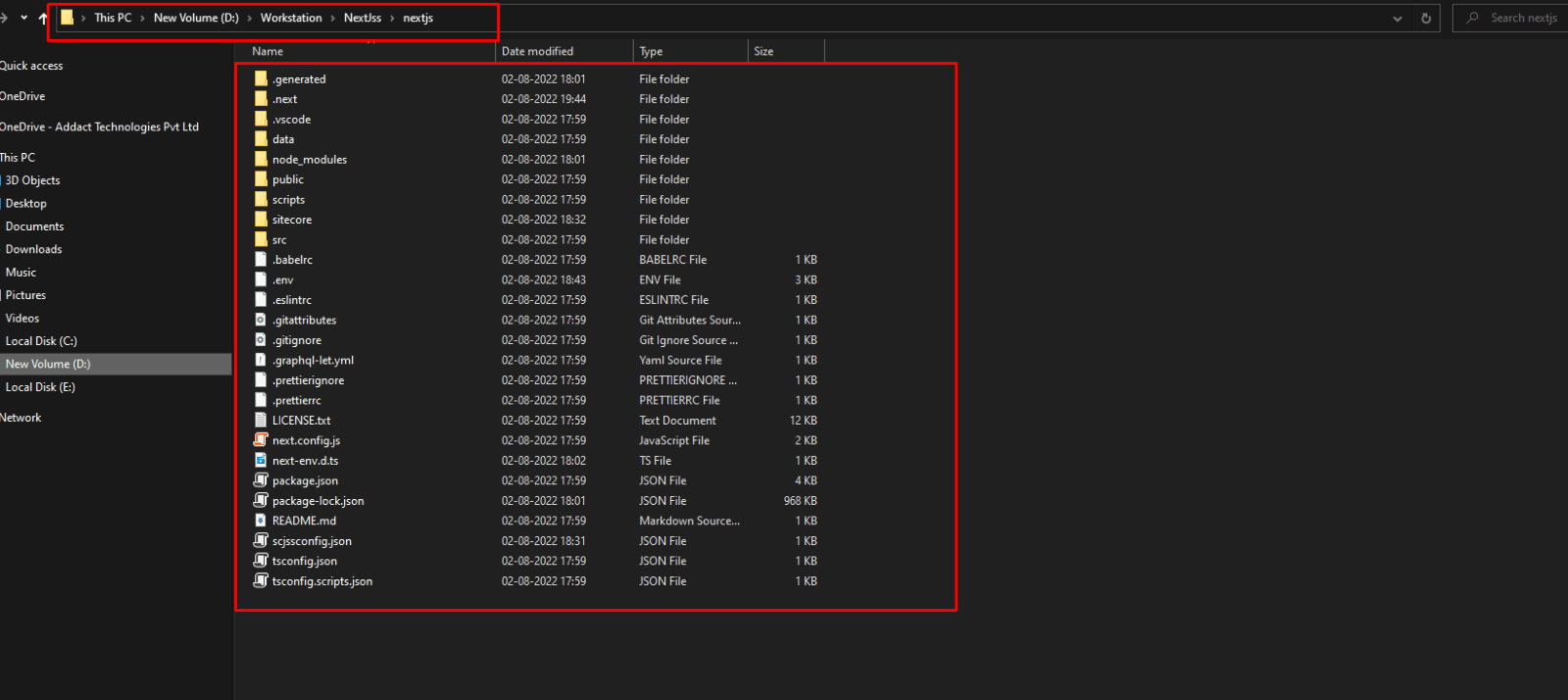The height and width of the screenshot is (700, 1568).
Task: Open the recent locations dropdown arrow
Action: (x=24, y=18)
